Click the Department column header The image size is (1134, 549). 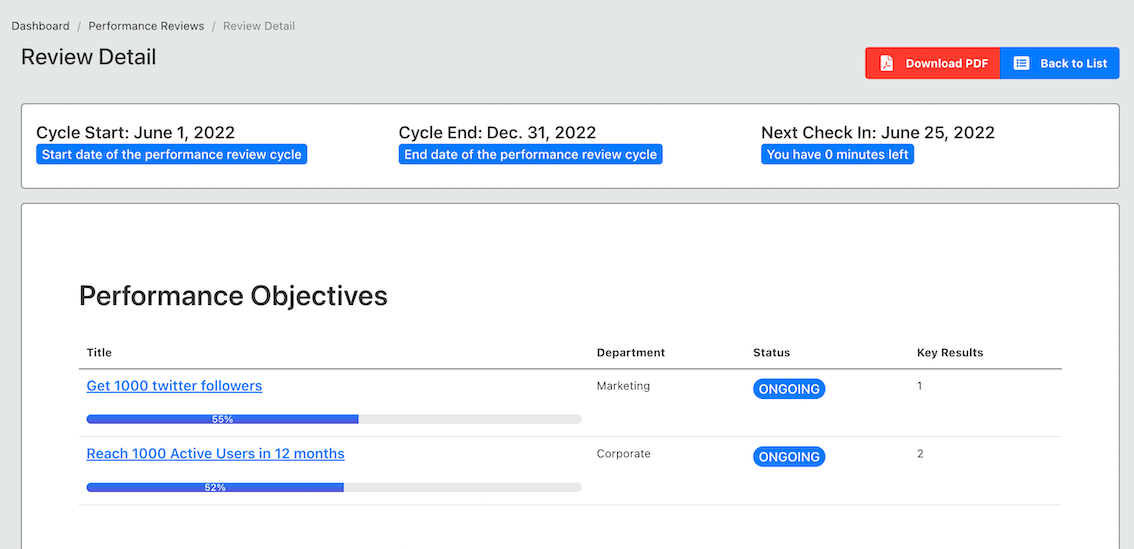pyautogui.click(x=631, y=353)
